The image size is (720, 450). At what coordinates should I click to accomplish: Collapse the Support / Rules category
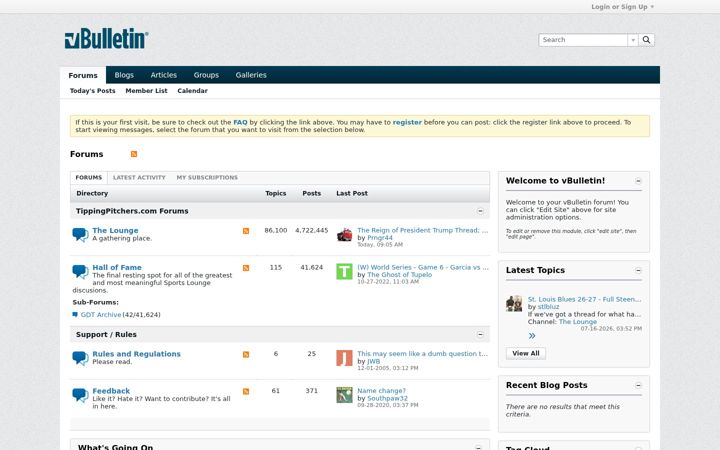480,335
